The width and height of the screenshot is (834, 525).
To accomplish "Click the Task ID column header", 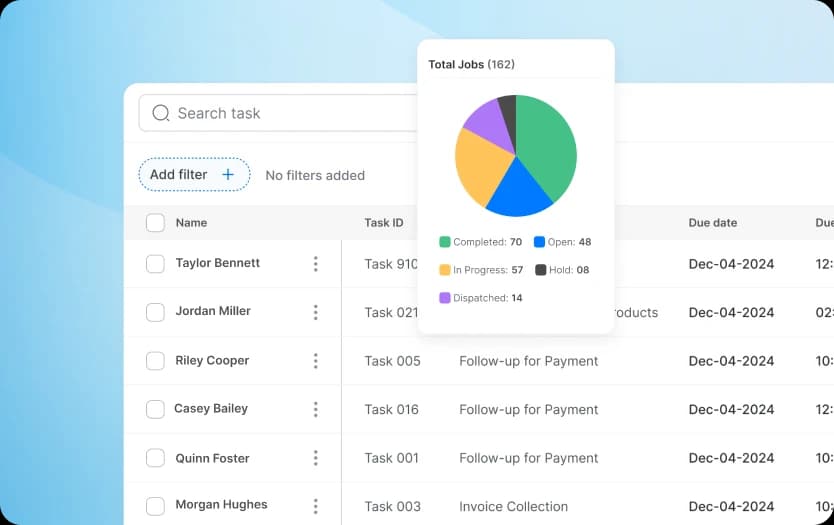I will pyautogui.click(x=384, y=223).
